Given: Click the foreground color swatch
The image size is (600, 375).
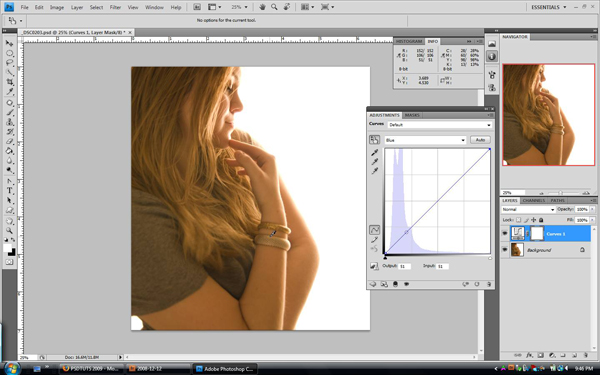Looking at the screenshot, I should pyautogui.click(x=7, y=248).
